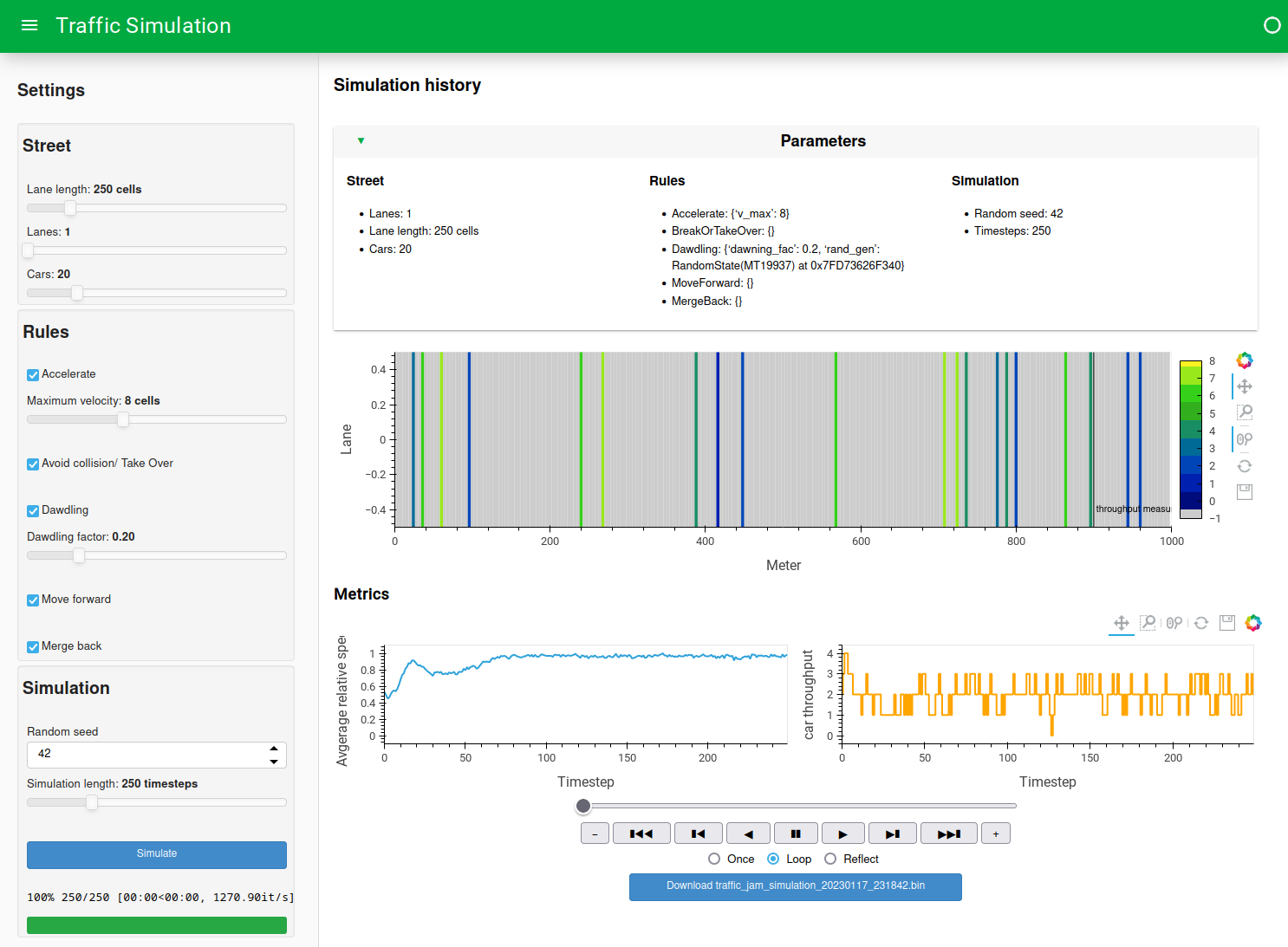Uncheck the Merge back rule
This screenshot has height=947, width=1288.
(33, 647)
